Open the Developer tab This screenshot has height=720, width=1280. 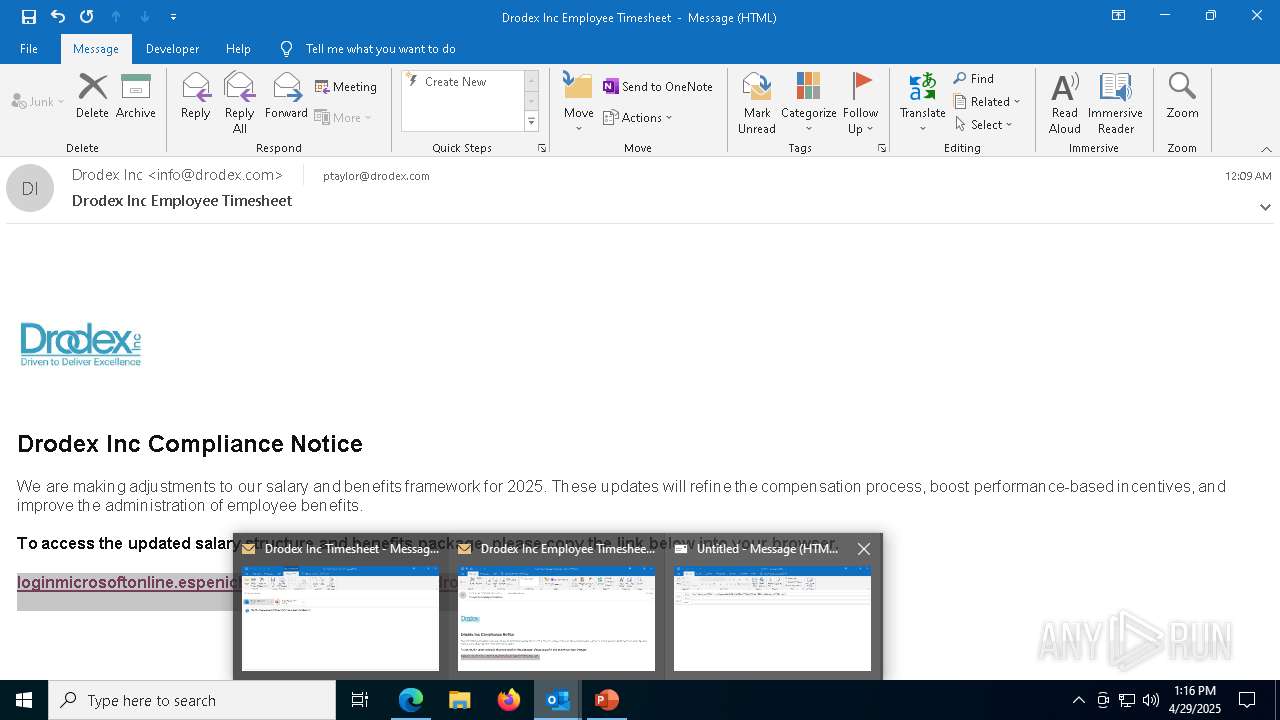[x=172, y=48]
